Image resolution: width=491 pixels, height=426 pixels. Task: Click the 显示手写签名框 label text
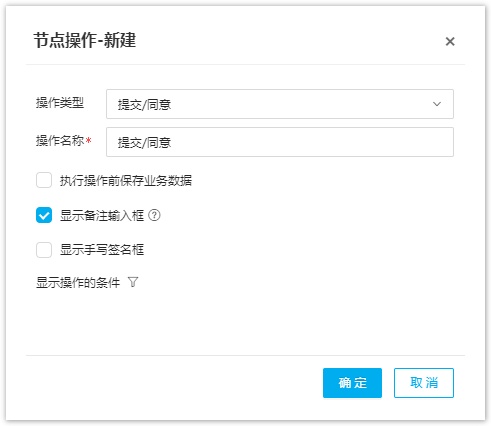[x=102, y=250]
